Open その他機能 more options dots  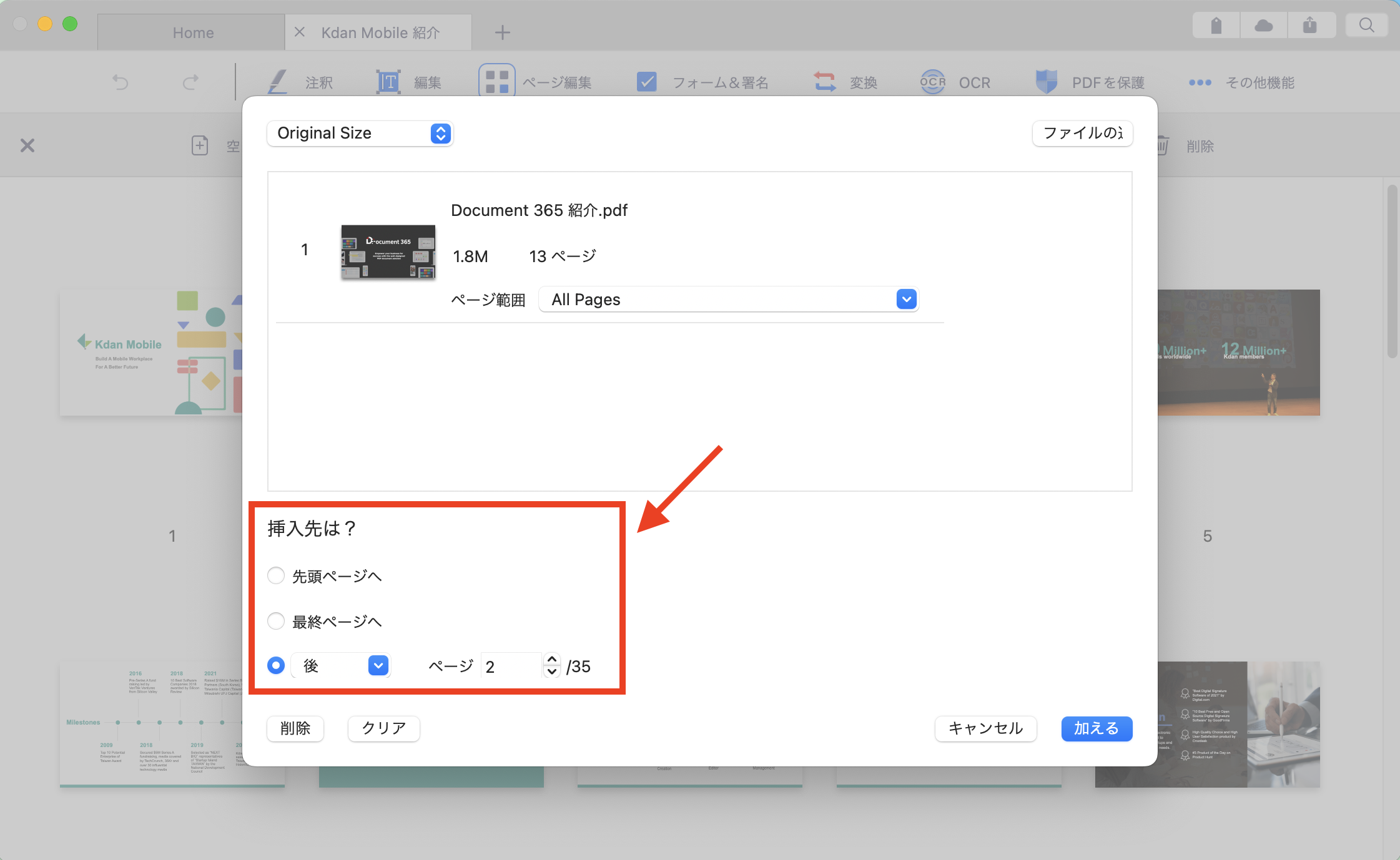tap(1200, 82)
